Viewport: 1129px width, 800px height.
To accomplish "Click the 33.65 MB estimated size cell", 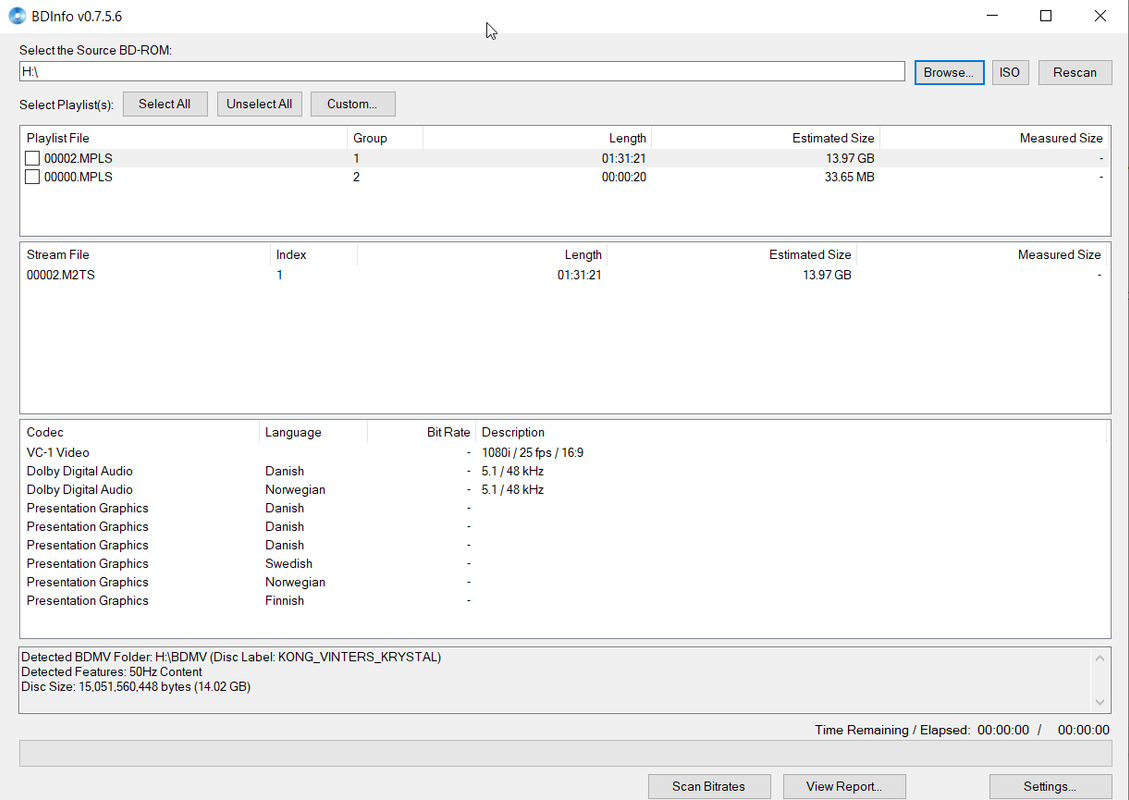I will [x=849, y=177].
